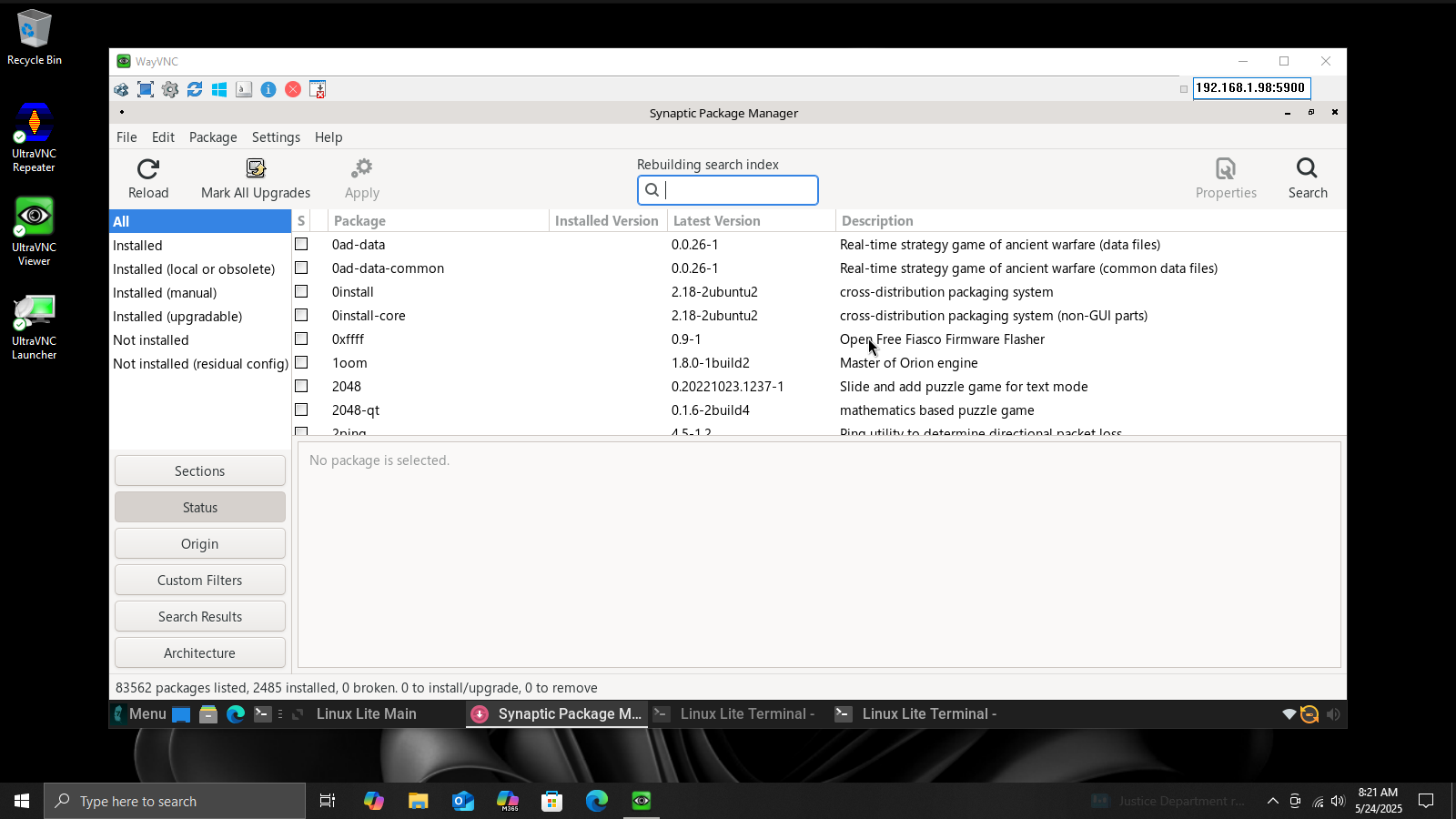Click the hide-toolbar icon in VNC toolbar

click(x=318, y=89)
